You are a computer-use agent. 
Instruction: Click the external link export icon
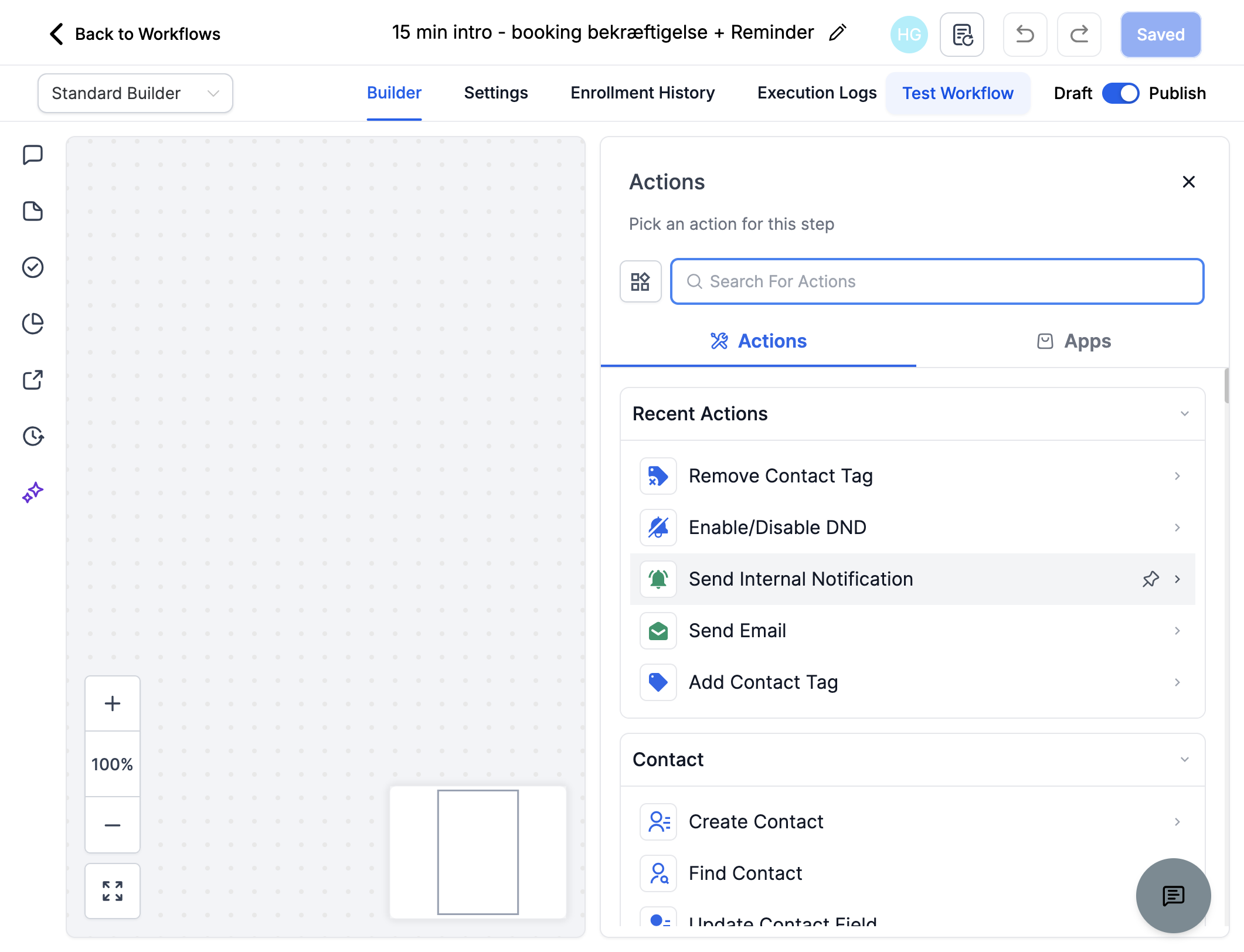point(33,380)
